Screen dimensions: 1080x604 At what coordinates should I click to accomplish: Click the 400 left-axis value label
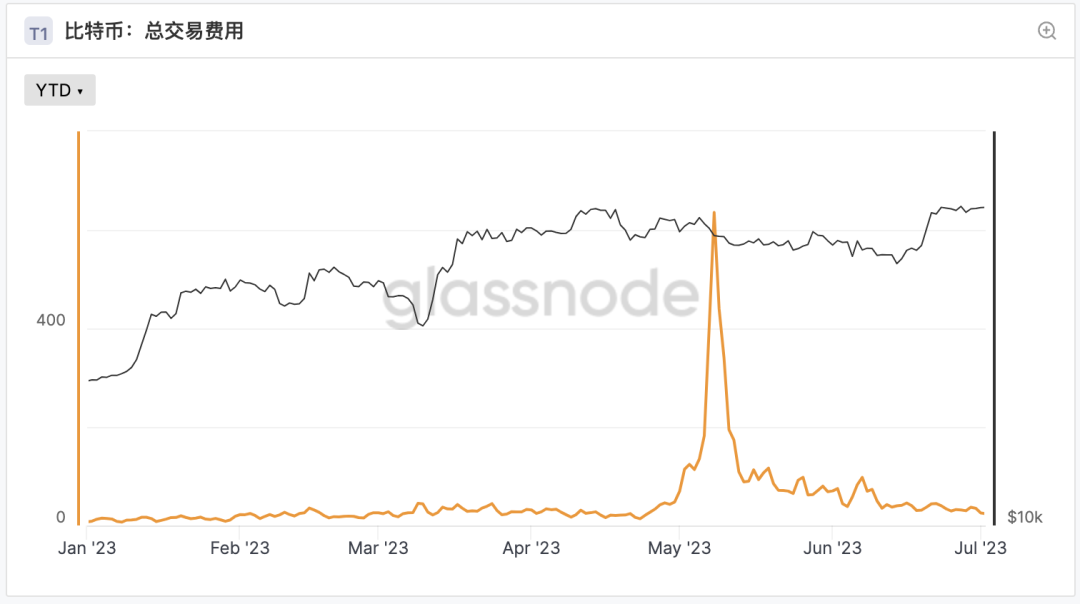tap(51, 321)
